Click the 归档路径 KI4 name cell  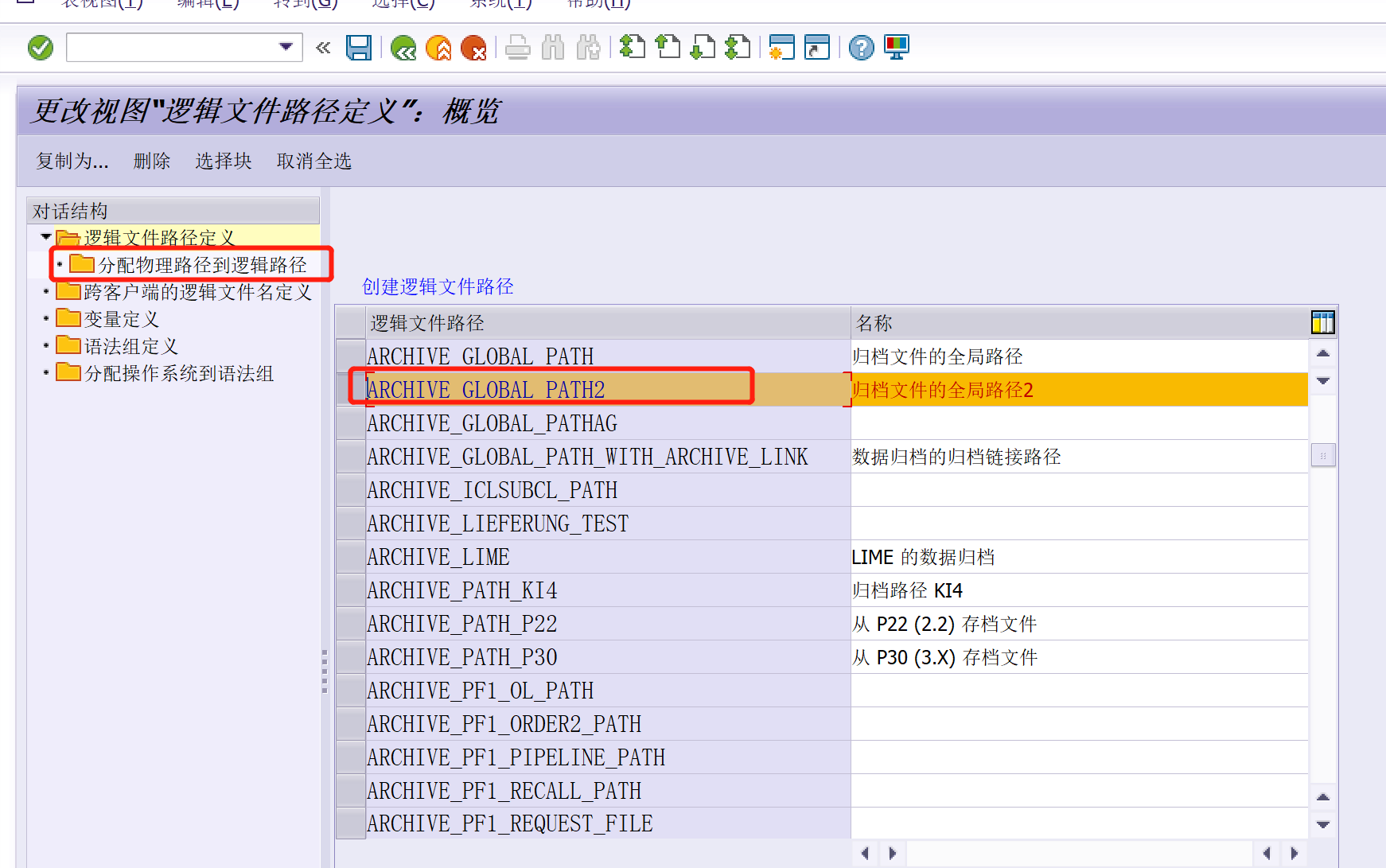(x=1080, y=590)
